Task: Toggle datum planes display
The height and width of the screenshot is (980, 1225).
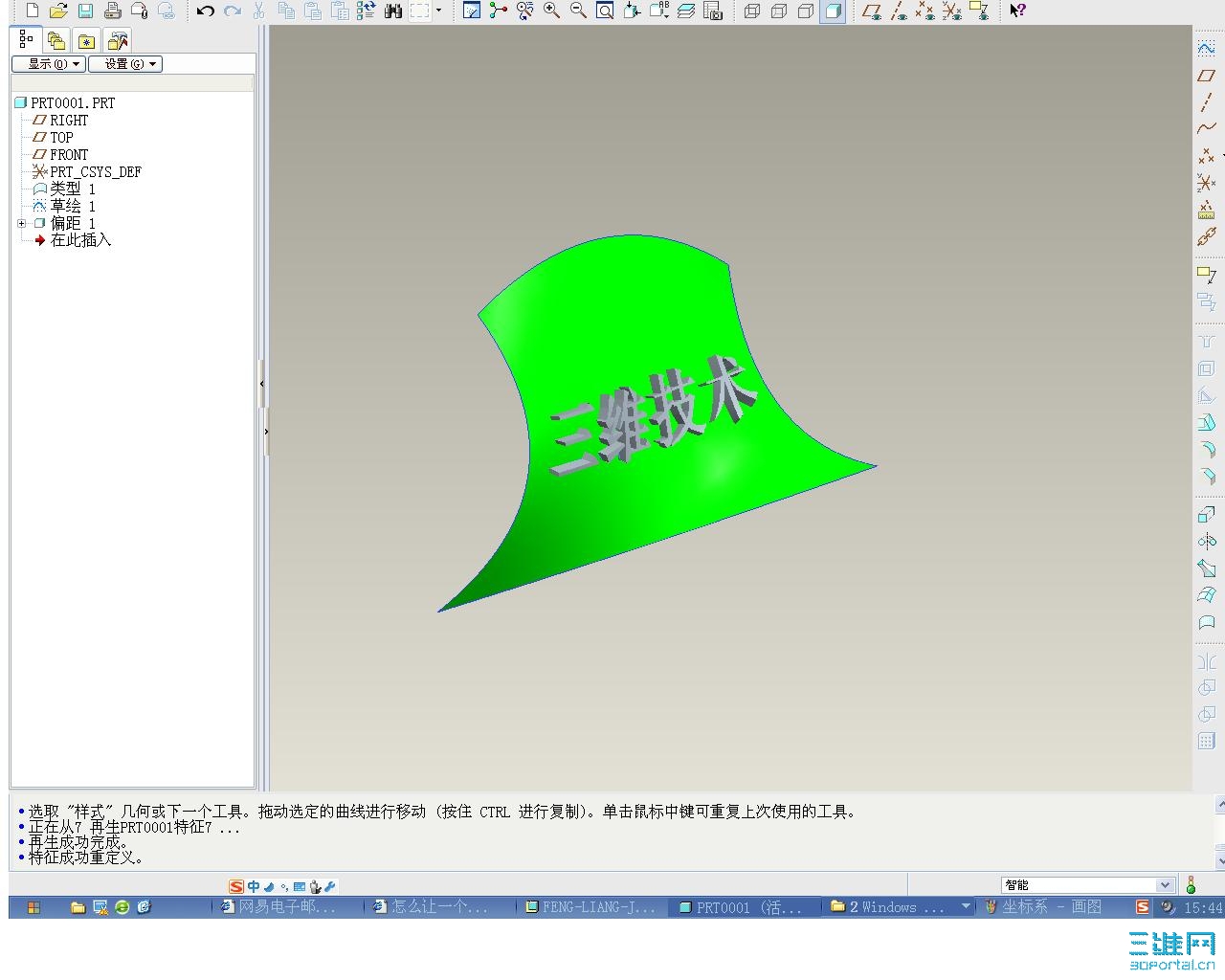Action: point(871,11)
